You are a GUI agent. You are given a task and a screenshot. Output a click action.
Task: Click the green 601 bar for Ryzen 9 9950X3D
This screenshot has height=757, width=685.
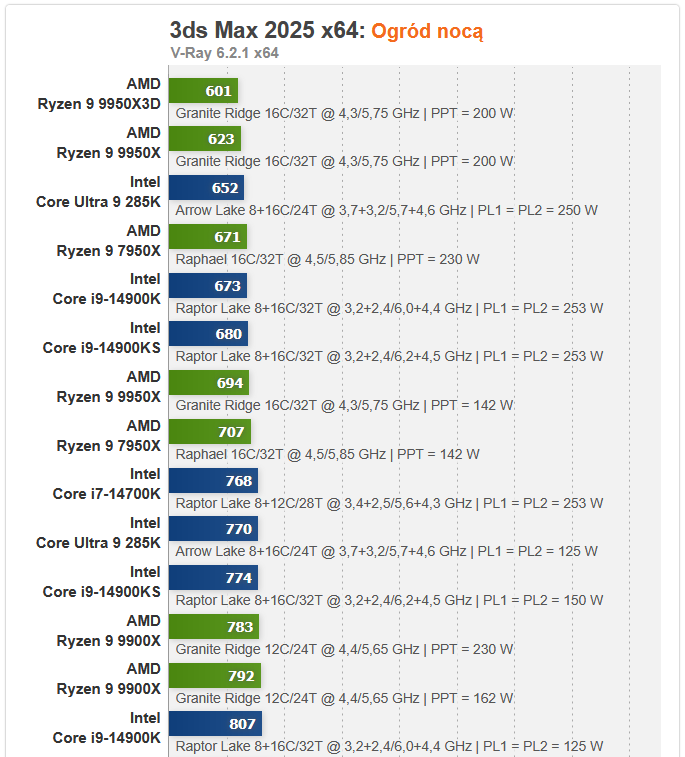[204, 91]
